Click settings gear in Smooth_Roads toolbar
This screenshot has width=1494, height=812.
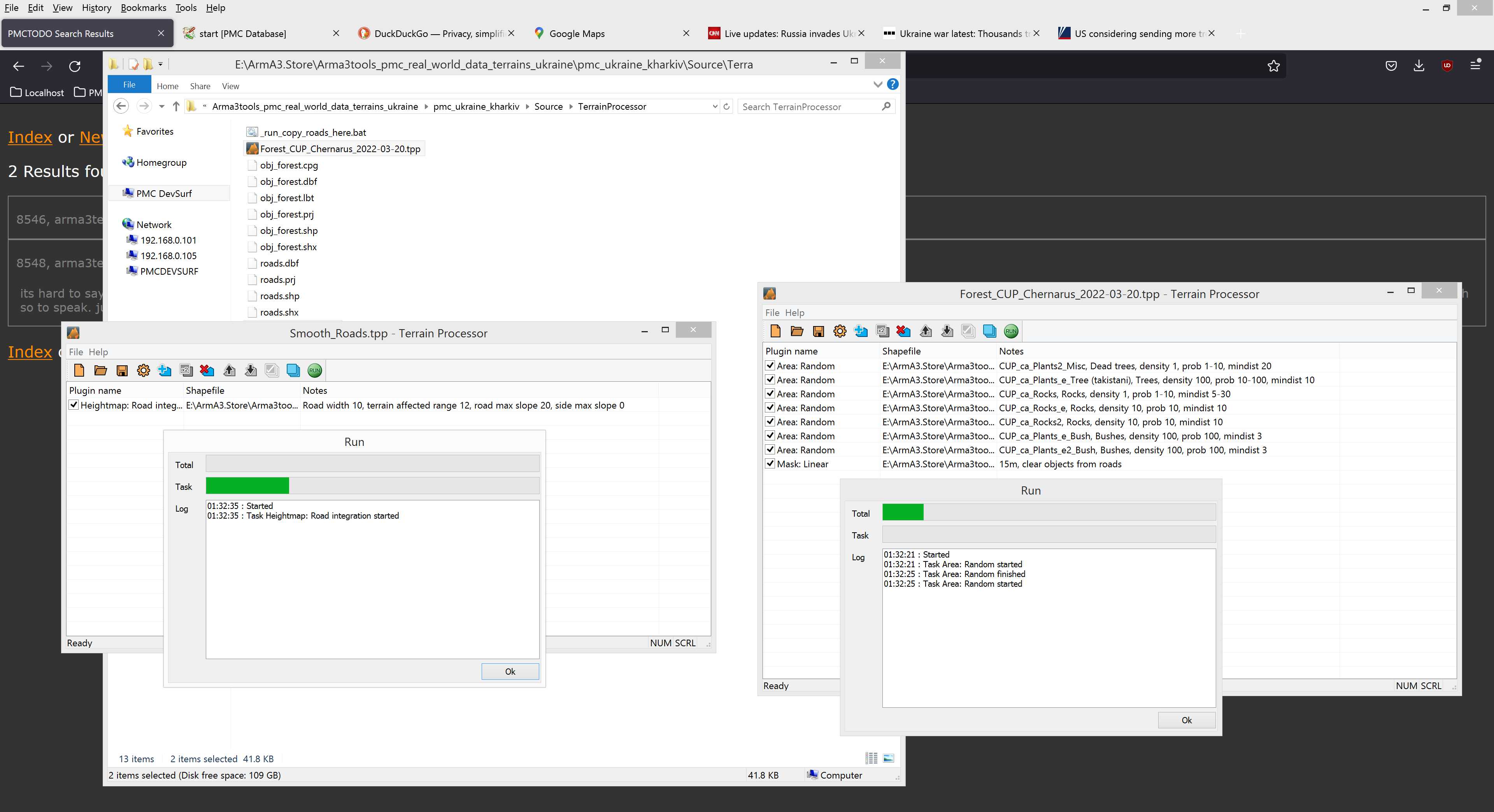(143, 371)
